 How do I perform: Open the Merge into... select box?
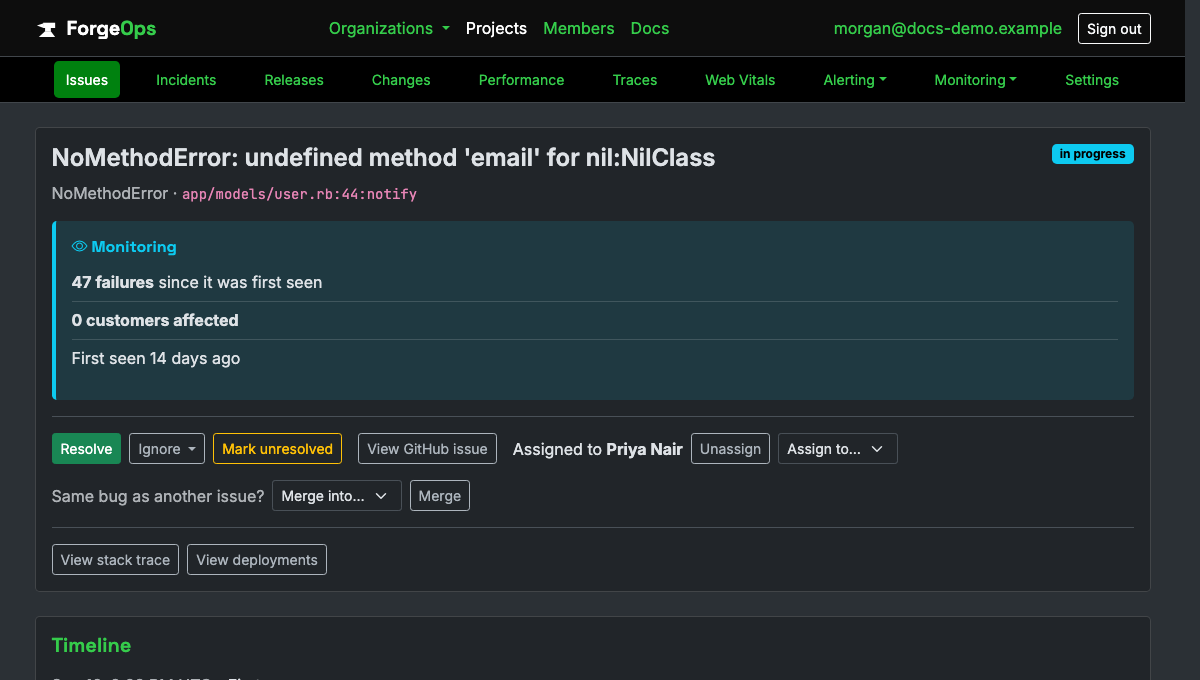coord(336,496)
